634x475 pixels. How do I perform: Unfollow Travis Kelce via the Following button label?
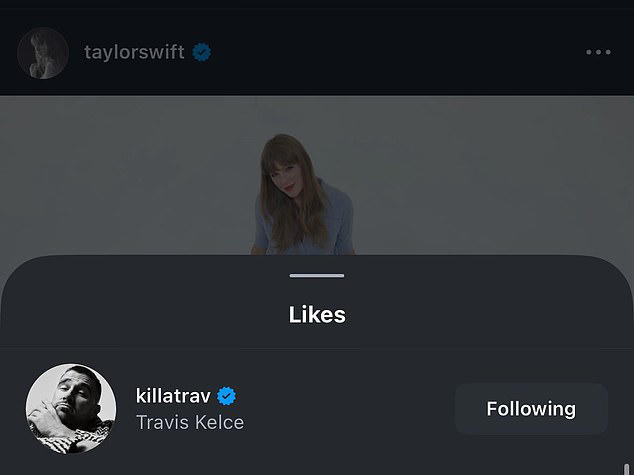[x=531, y=408]
